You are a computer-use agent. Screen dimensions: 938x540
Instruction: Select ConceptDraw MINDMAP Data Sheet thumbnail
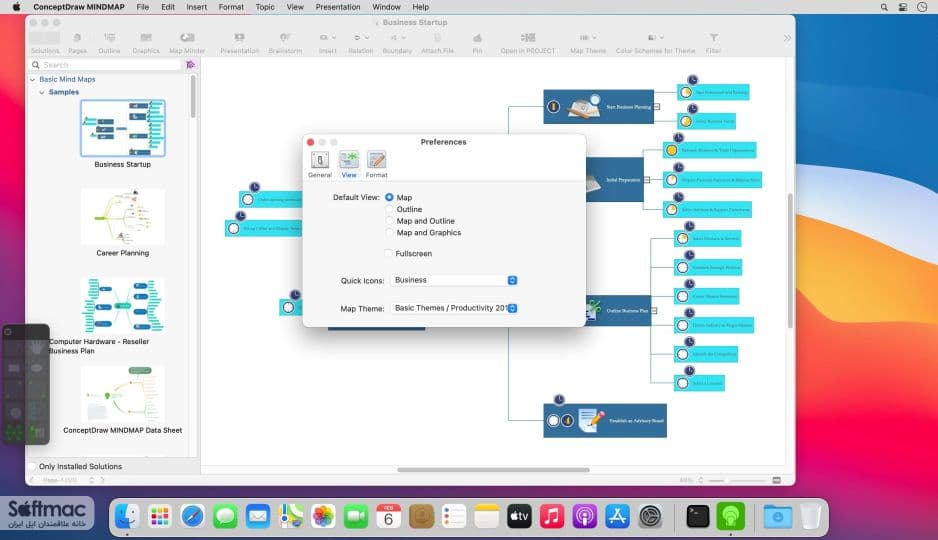pos(123,393)
